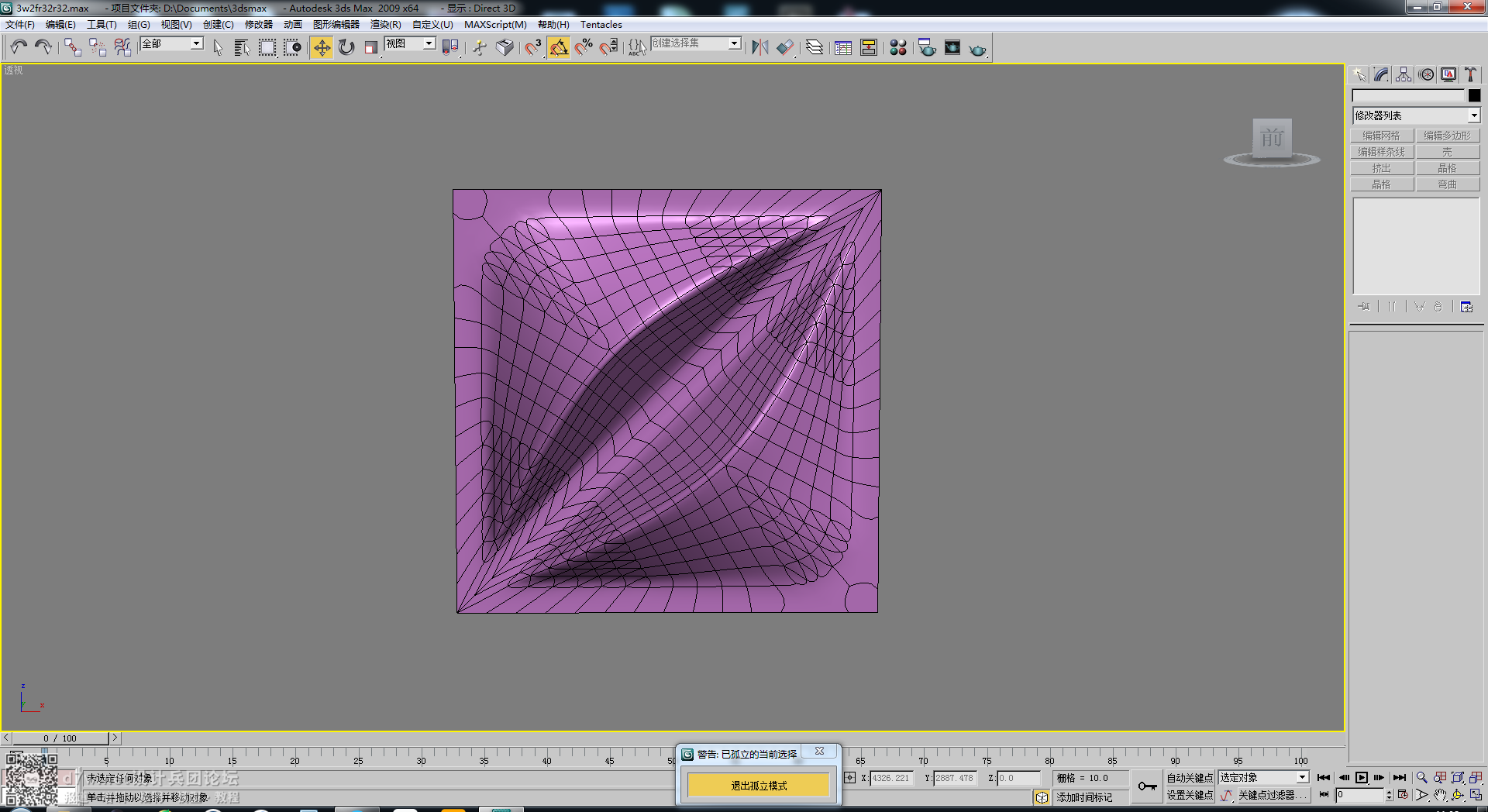The image size is (1488, 812).
Task: Open 文件(F) menu
Action: point(20,25)
